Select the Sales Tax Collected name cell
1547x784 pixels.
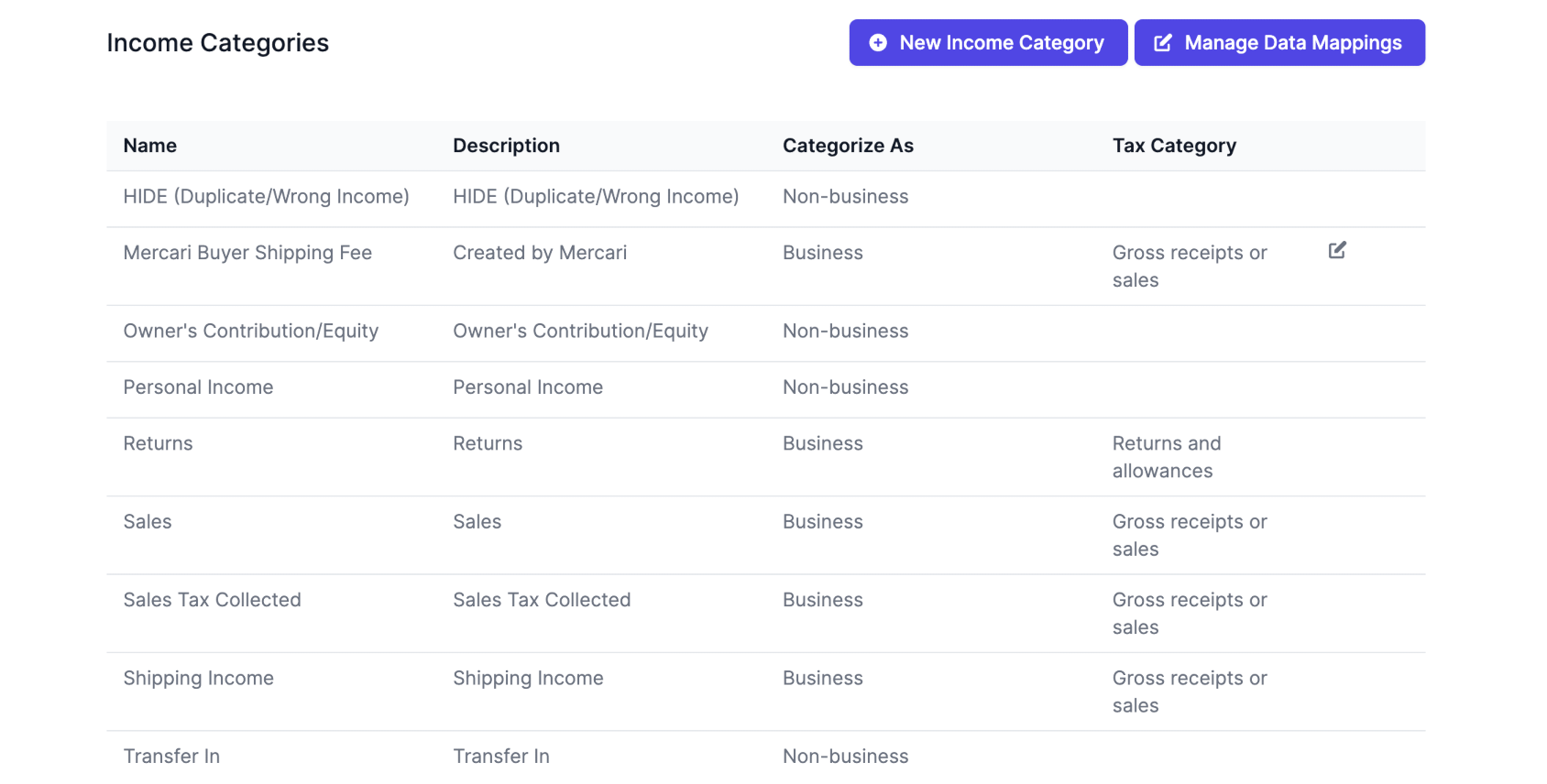coord(213,600)
